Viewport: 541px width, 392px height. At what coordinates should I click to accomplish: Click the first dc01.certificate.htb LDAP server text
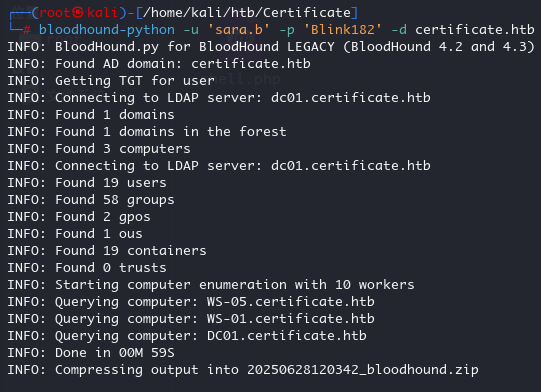[x=351, y=98]
